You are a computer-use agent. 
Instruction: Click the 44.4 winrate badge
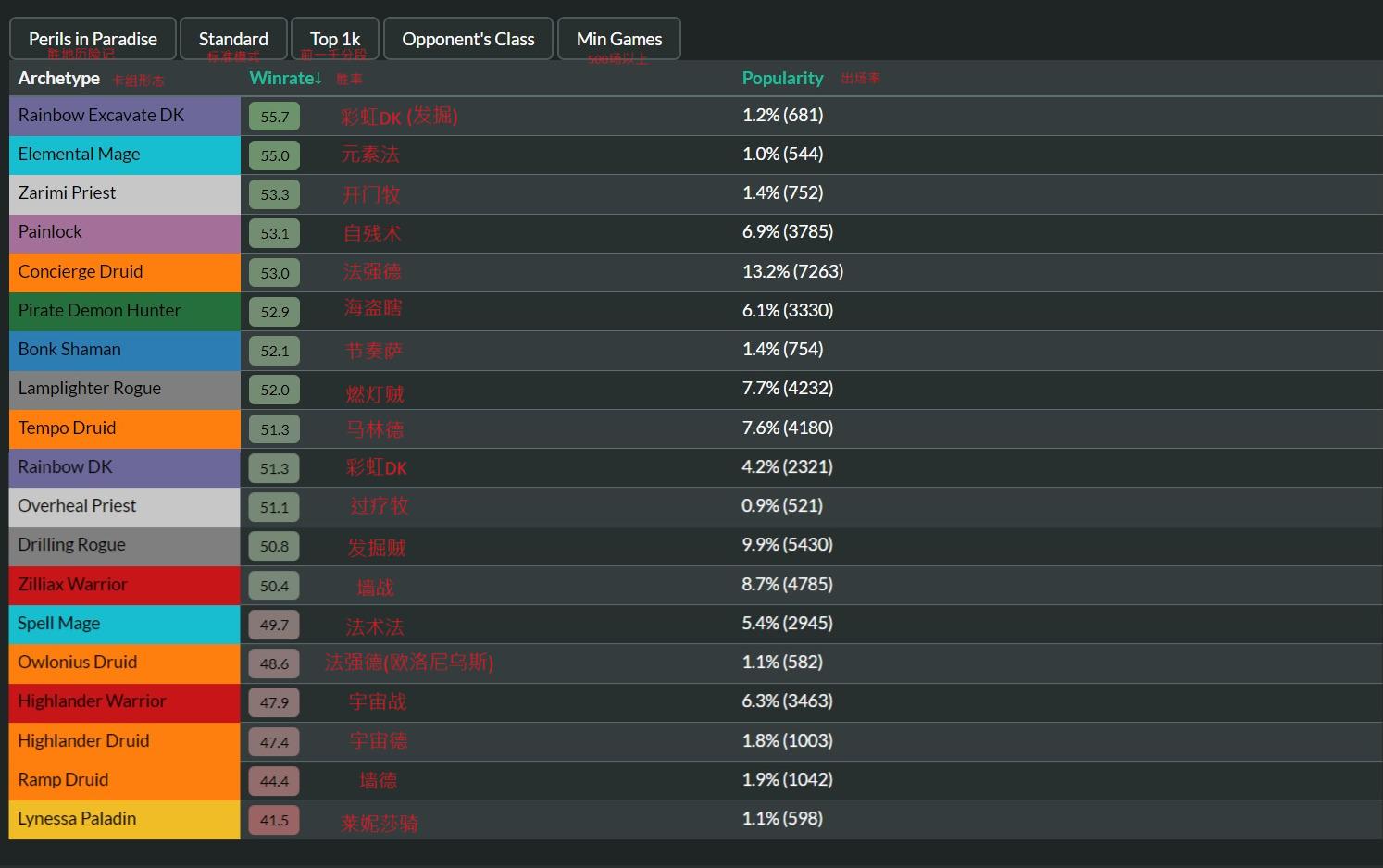click(x=274, y=781)
